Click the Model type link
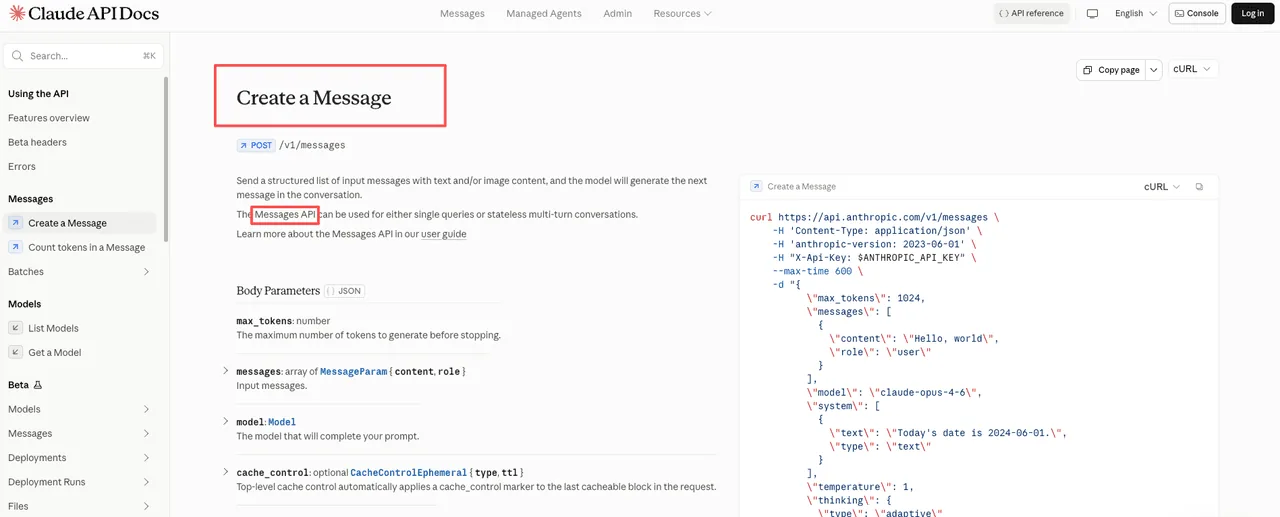 282,422
